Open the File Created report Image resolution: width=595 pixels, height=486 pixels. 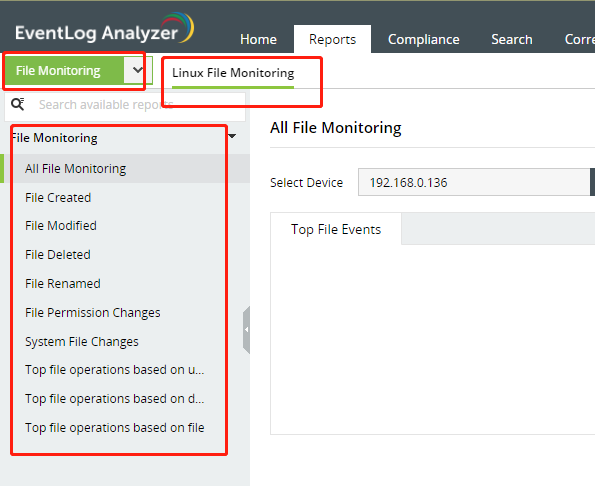tap(58, 198)
